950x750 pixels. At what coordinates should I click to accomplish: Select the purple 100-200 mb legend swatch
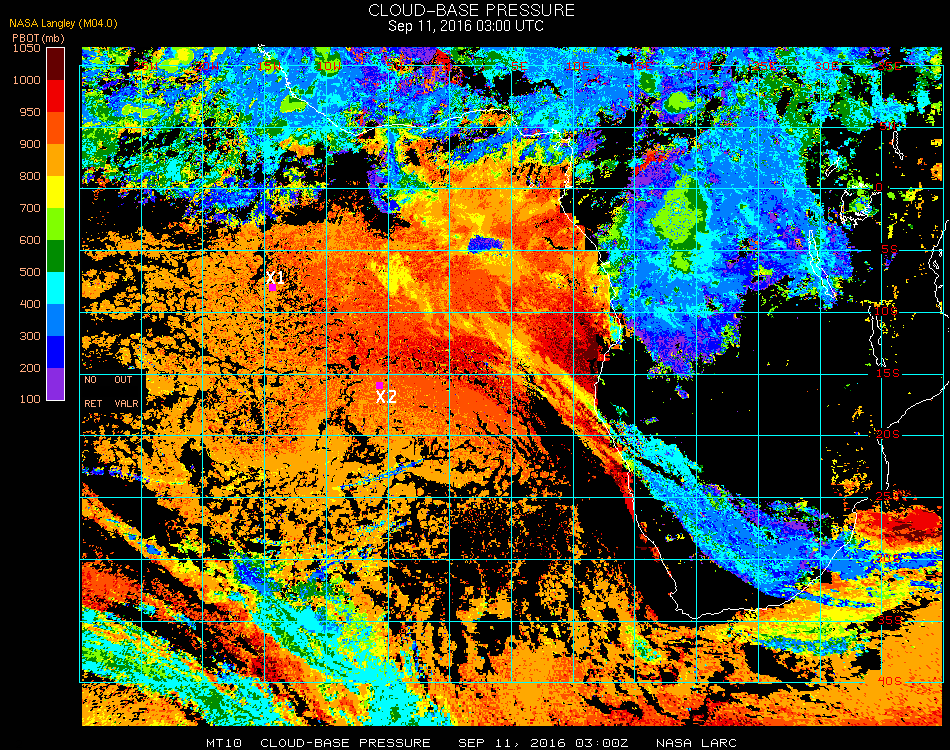55,384
